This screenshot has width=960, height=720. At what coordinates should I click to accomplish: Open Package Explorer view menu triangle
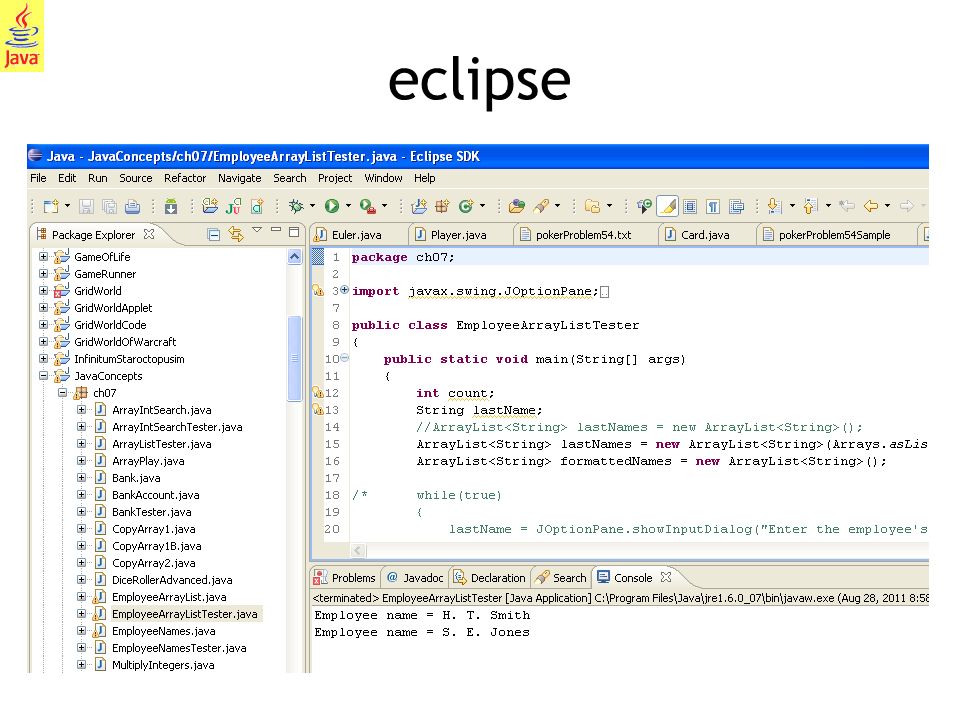coord(257,230)
